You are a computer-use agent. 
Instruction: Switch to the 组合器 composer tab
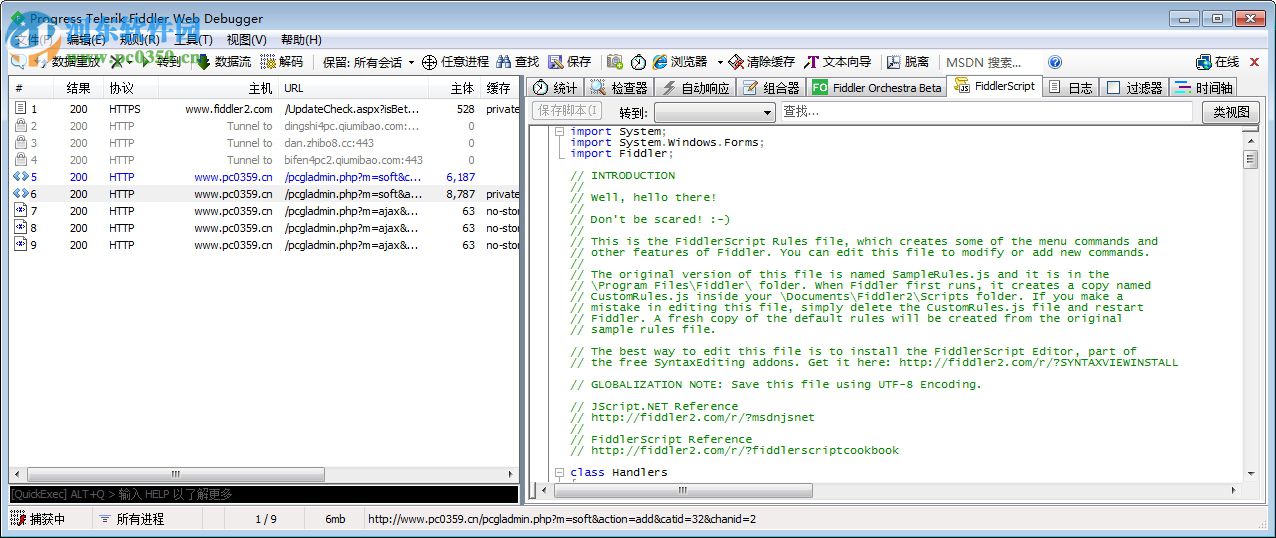pos(771,87)
